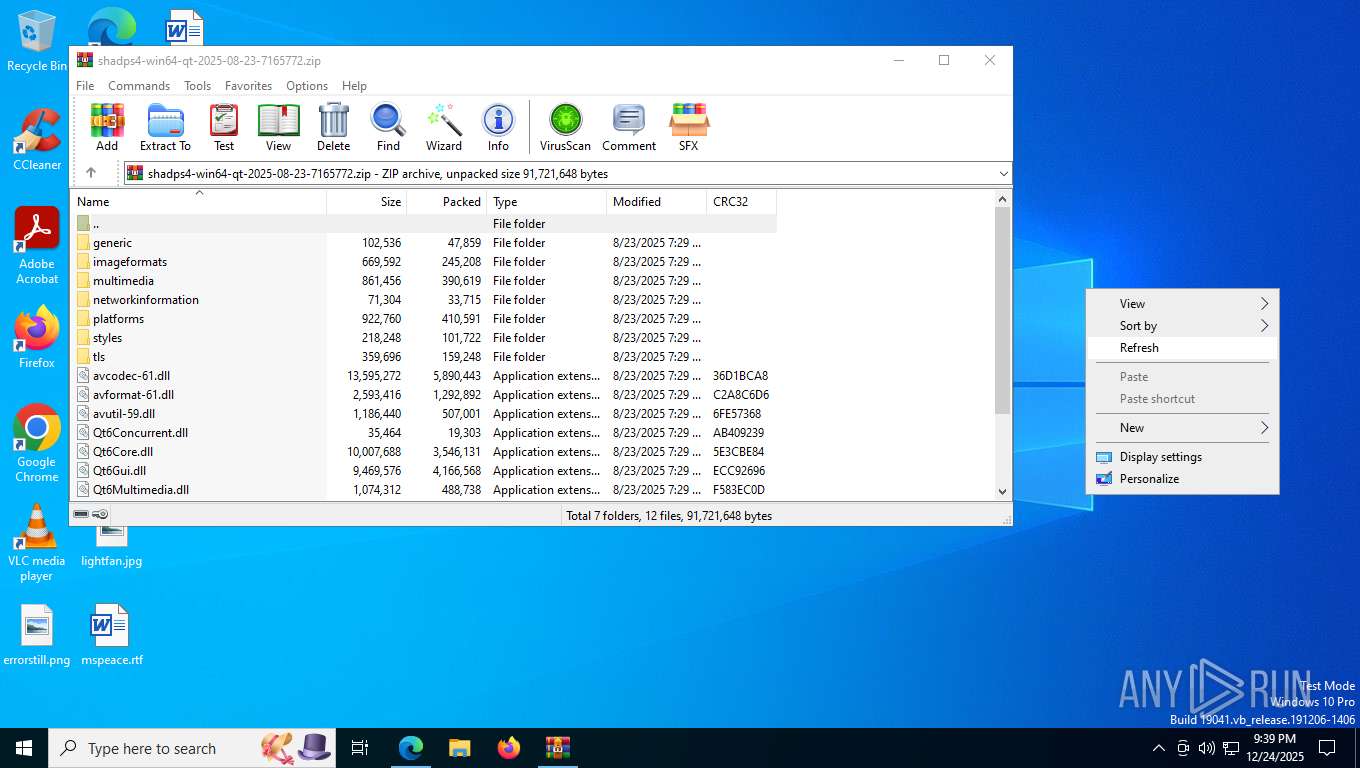Expand the archive path dropdown

pyautogui.click(x=1003, y=174)
